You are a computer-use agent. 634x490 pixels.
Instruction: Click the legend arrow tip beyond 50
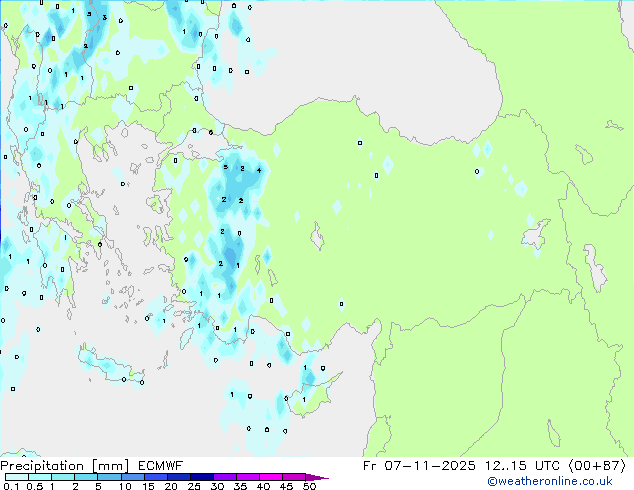(x=317, y=478)
